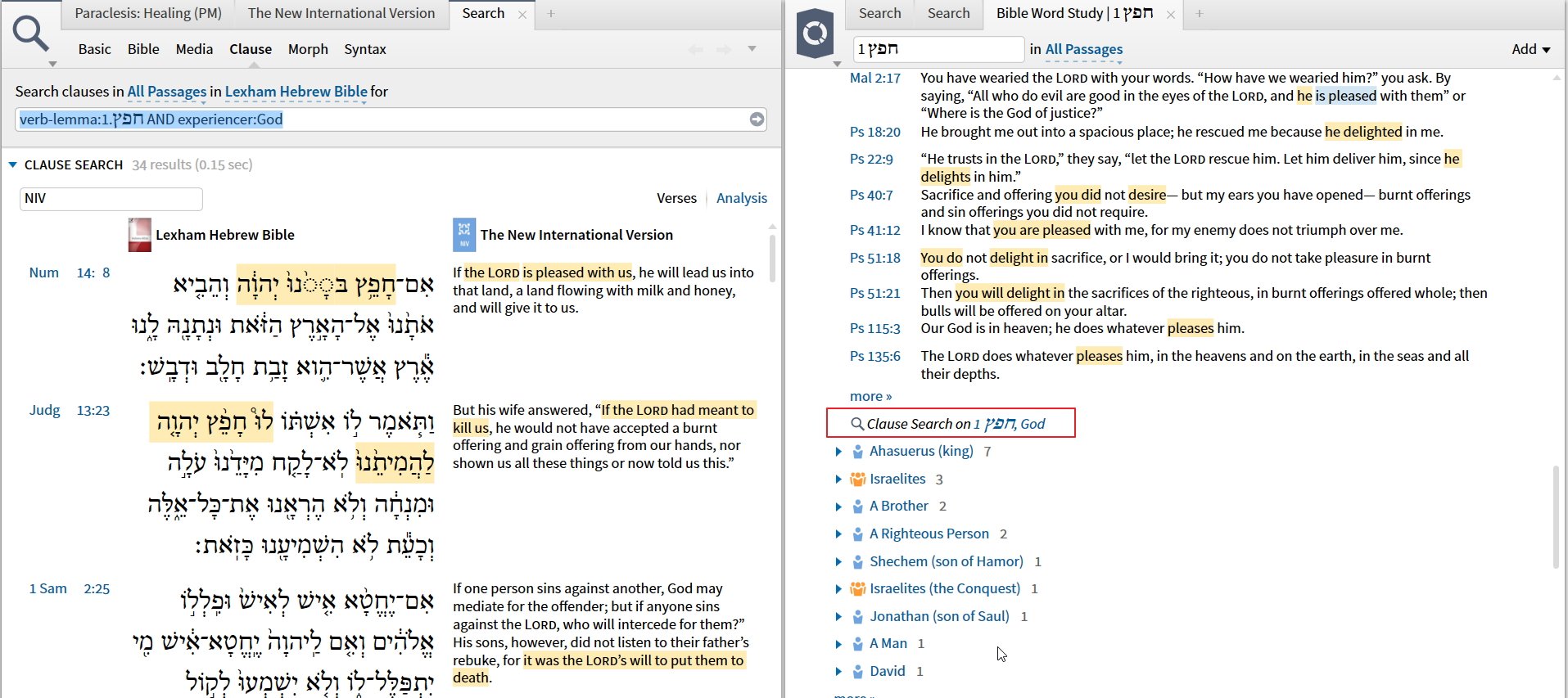Click the forward navigation arrow
The height and width of the screenshot is (698, 1568).
tap(724, 50)
